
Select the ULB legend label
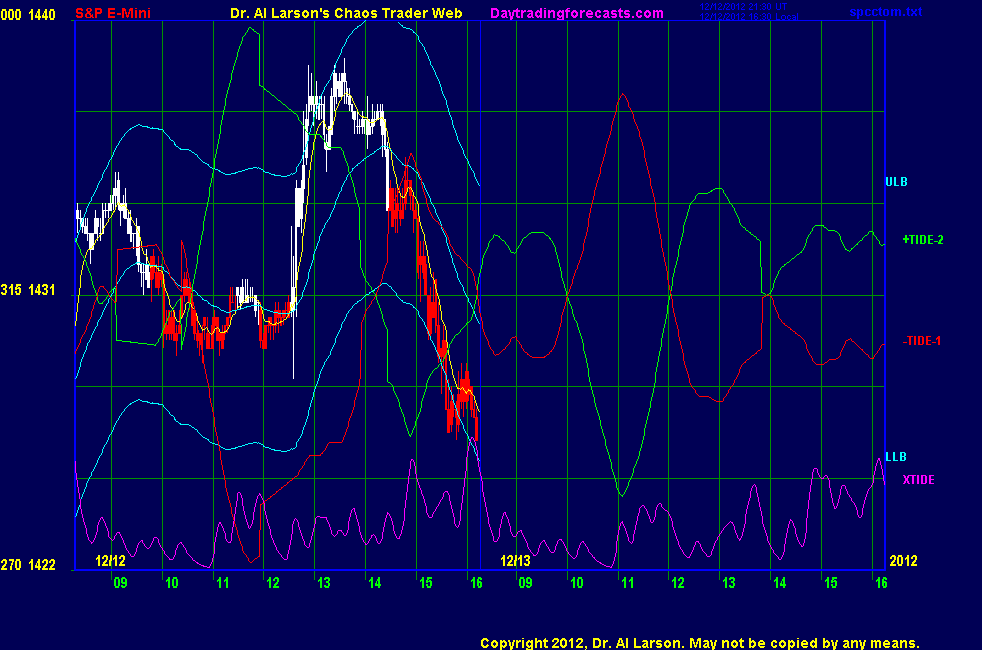click(896, 182)
